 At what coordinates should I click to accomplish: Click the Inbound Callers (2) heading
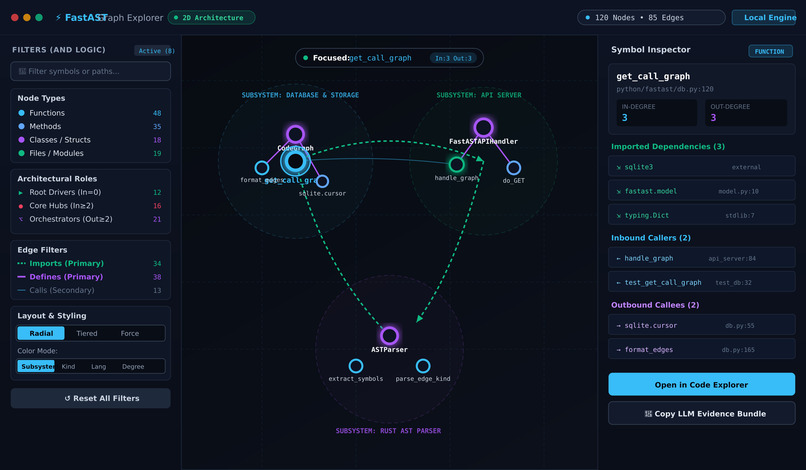[650, 238]
